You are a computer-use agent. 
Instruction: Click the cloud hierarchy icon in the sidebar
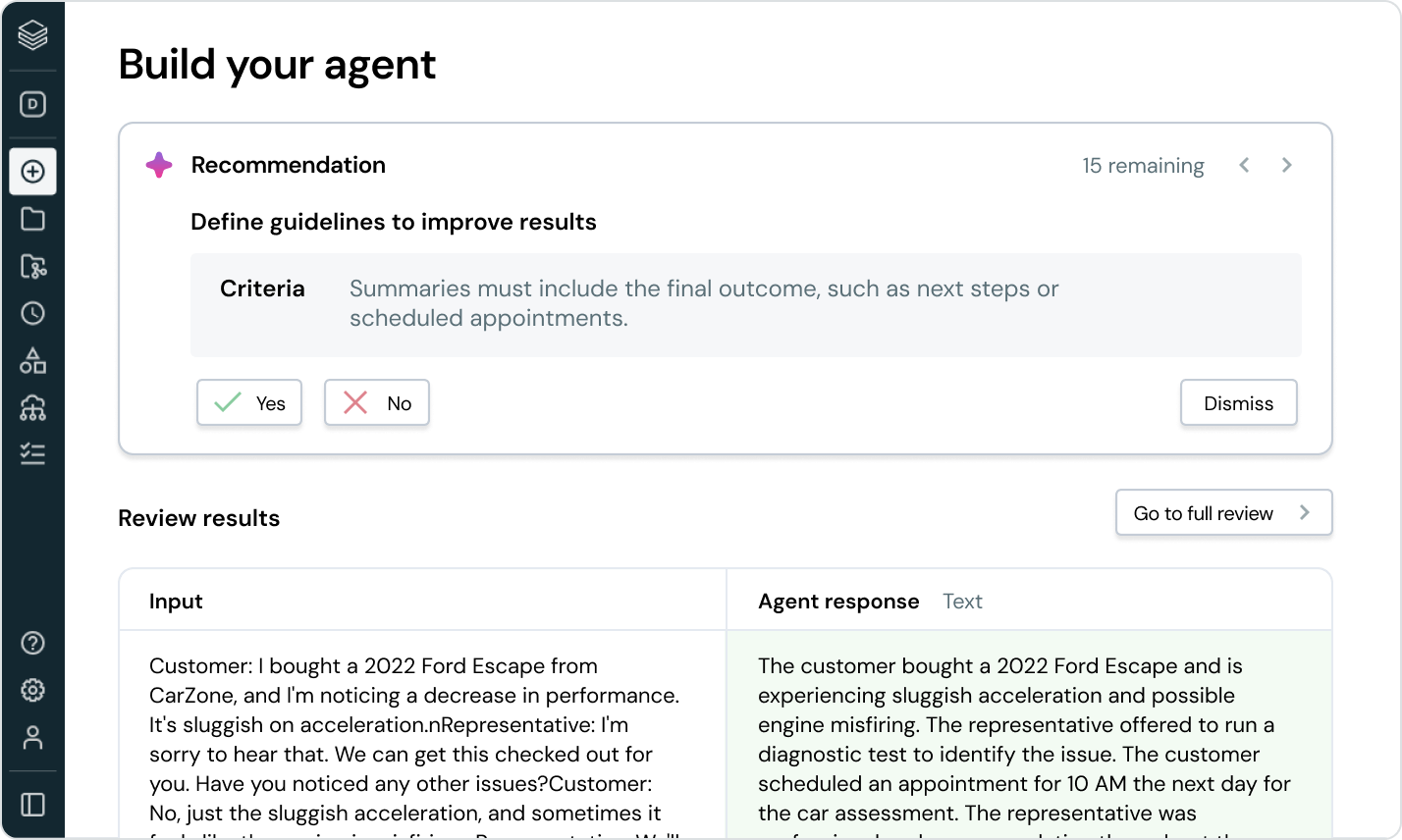pos(32,407)
